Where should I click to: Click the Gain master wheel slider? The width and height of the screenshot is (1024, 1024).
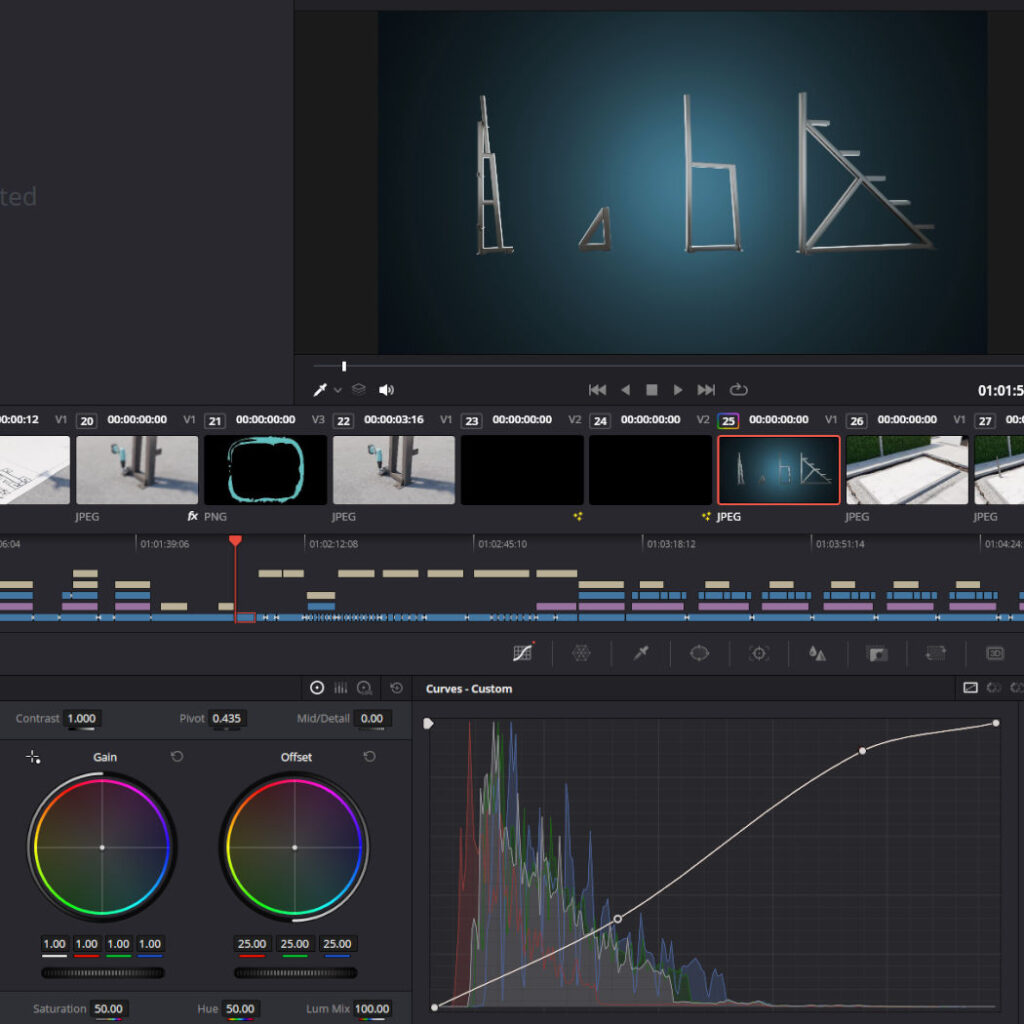pos(103,972)
